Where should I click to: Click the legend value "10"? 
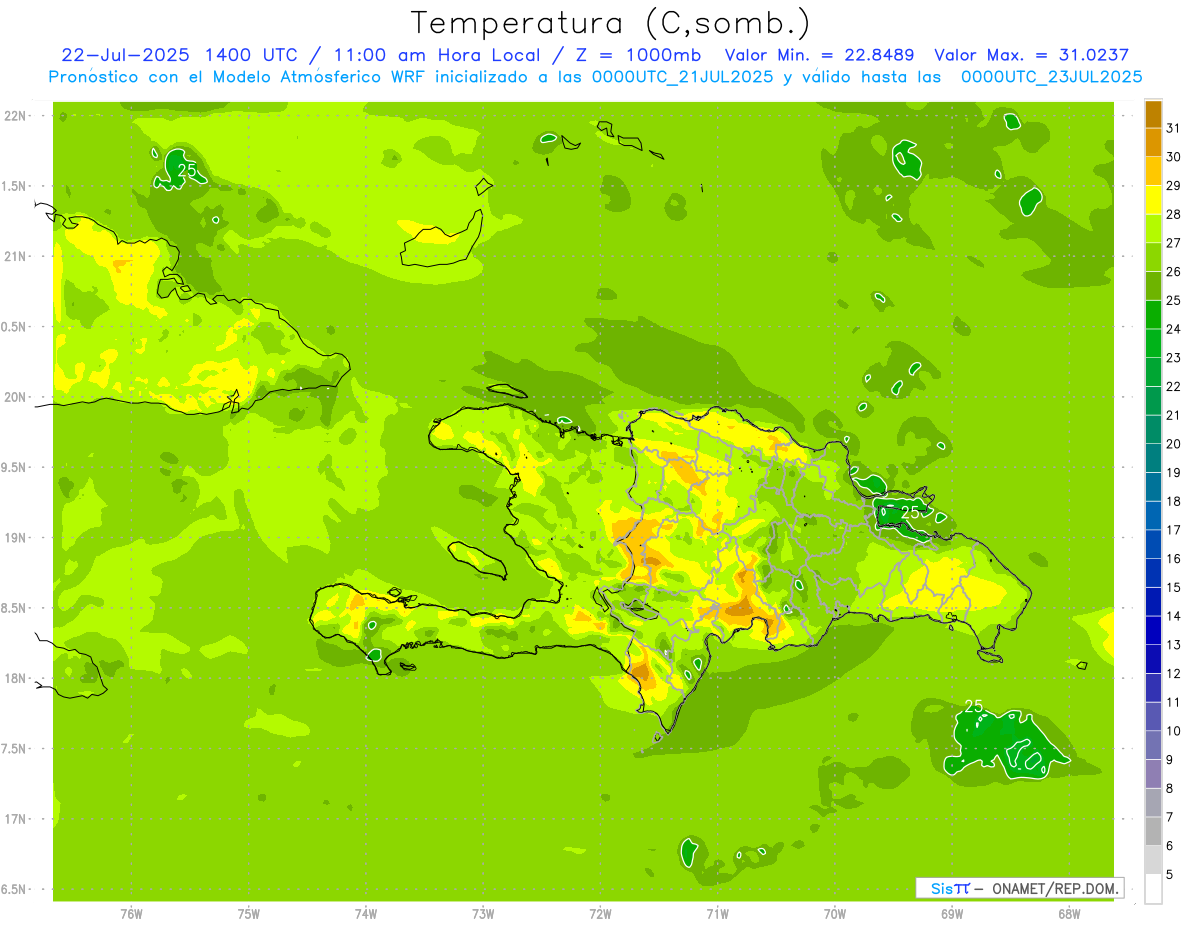click(x=1174, y=731)
